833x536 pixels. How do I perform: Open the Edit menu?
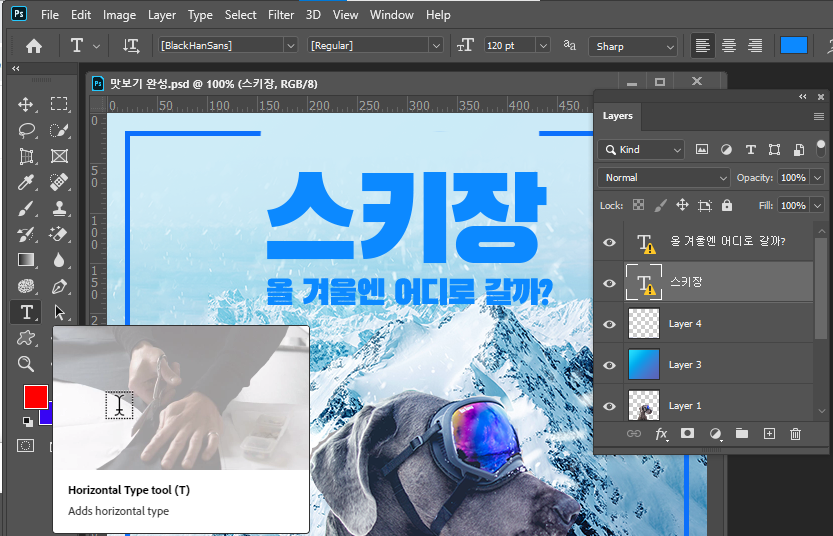pos(81,15)
